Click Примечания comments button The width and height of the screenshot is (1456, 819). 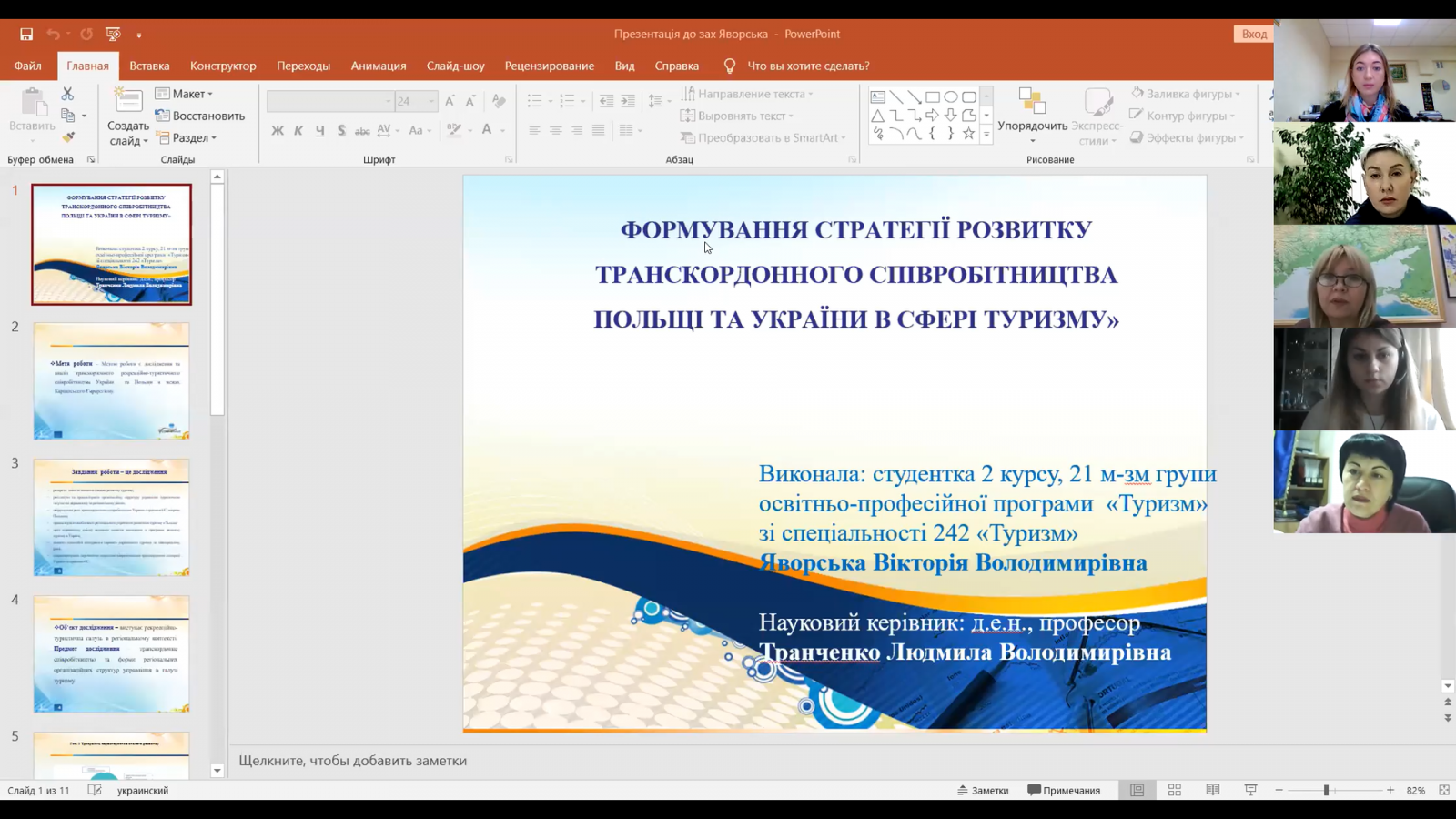click(1064, 790)
